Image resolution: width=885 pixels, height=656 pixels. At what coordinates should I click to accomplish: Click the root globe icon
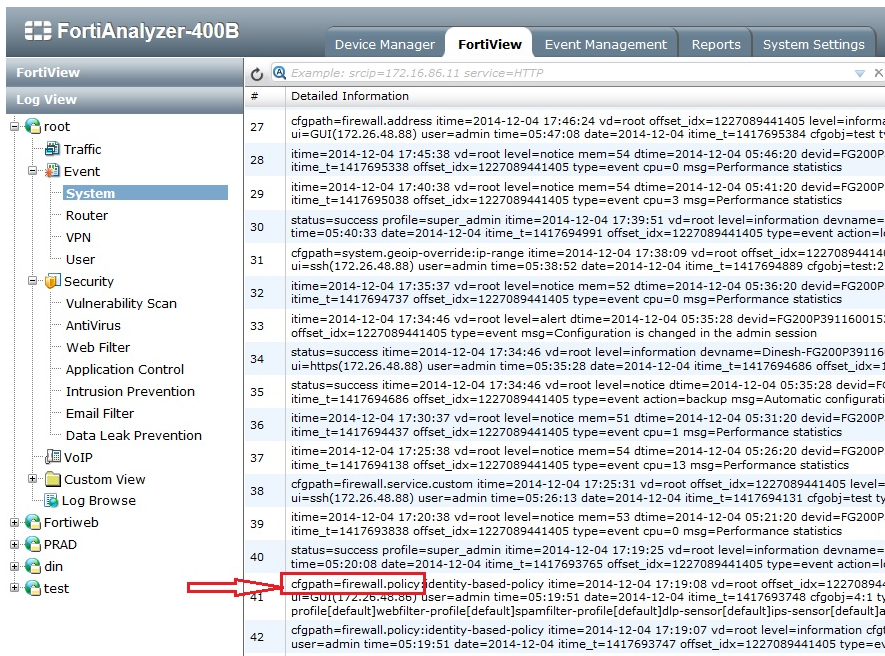pos(33,126)
